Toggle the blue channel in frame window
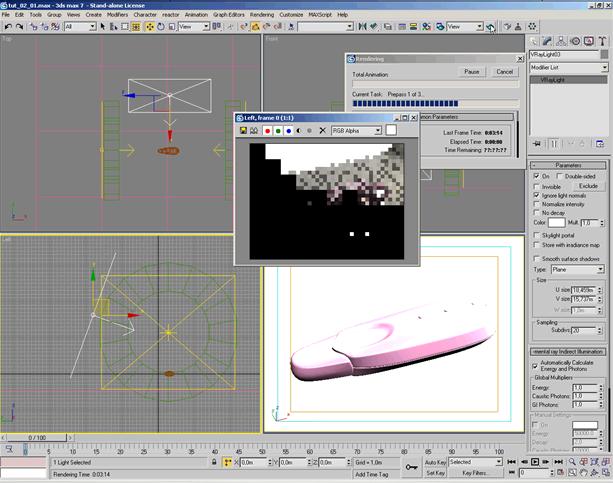Image resolution: width=613 pixels, height=483 pixels. click(289, 131)
